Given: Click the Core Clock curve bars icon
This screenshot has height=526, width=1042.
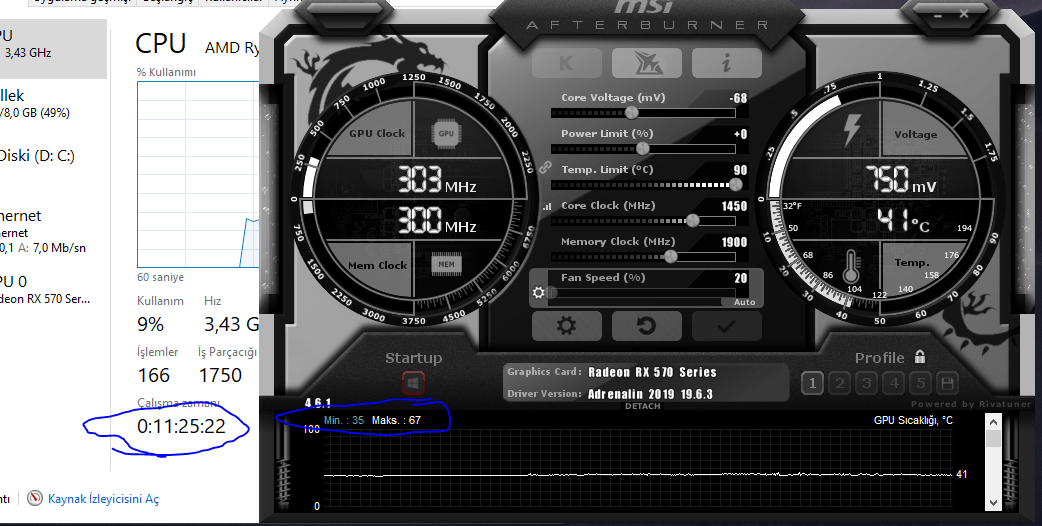Looking at the screenshot, I should [x=547, y=207].
